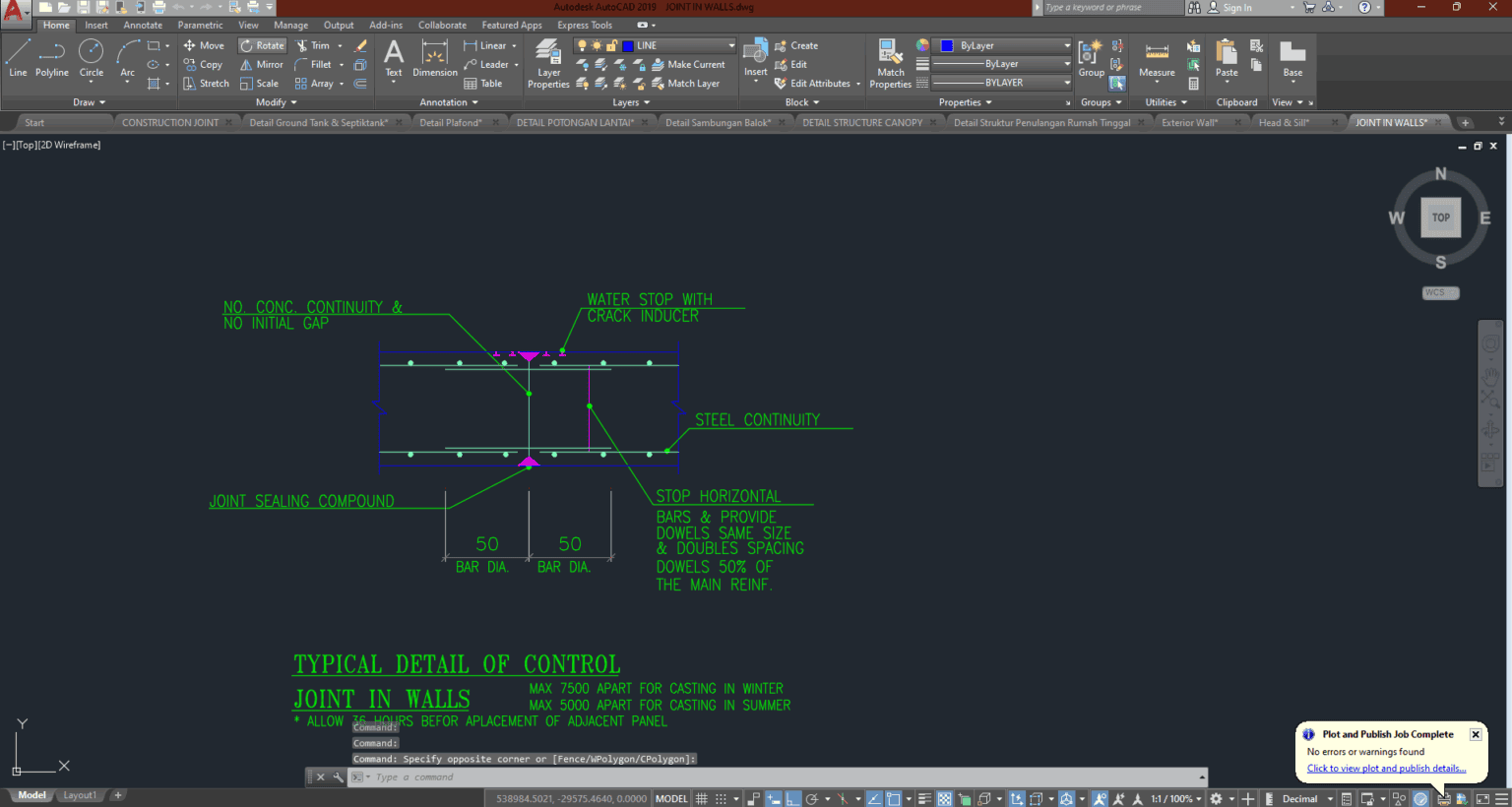The height and width of the screenshot is (807, 1512).
Task: Click the Measure tool in Utilities
Action: tap(1156, 57)
